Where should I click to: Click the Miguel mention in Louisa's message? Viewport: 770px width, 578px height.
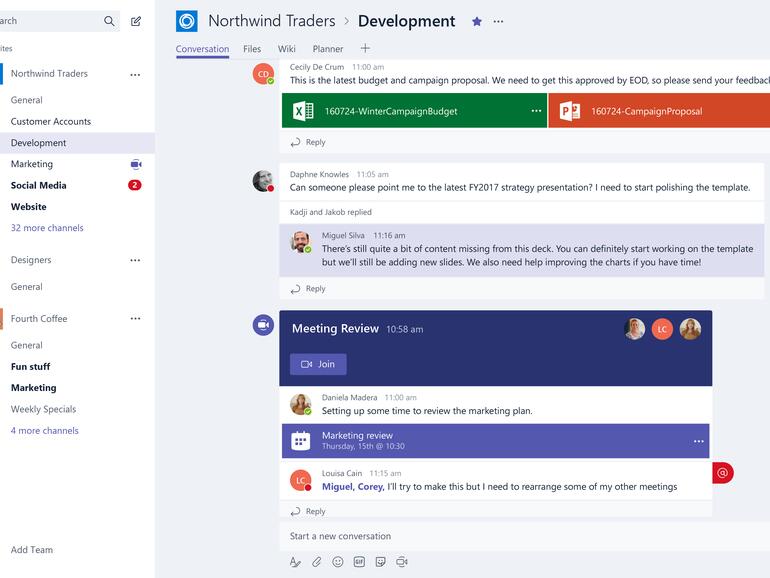coord(338,487)
